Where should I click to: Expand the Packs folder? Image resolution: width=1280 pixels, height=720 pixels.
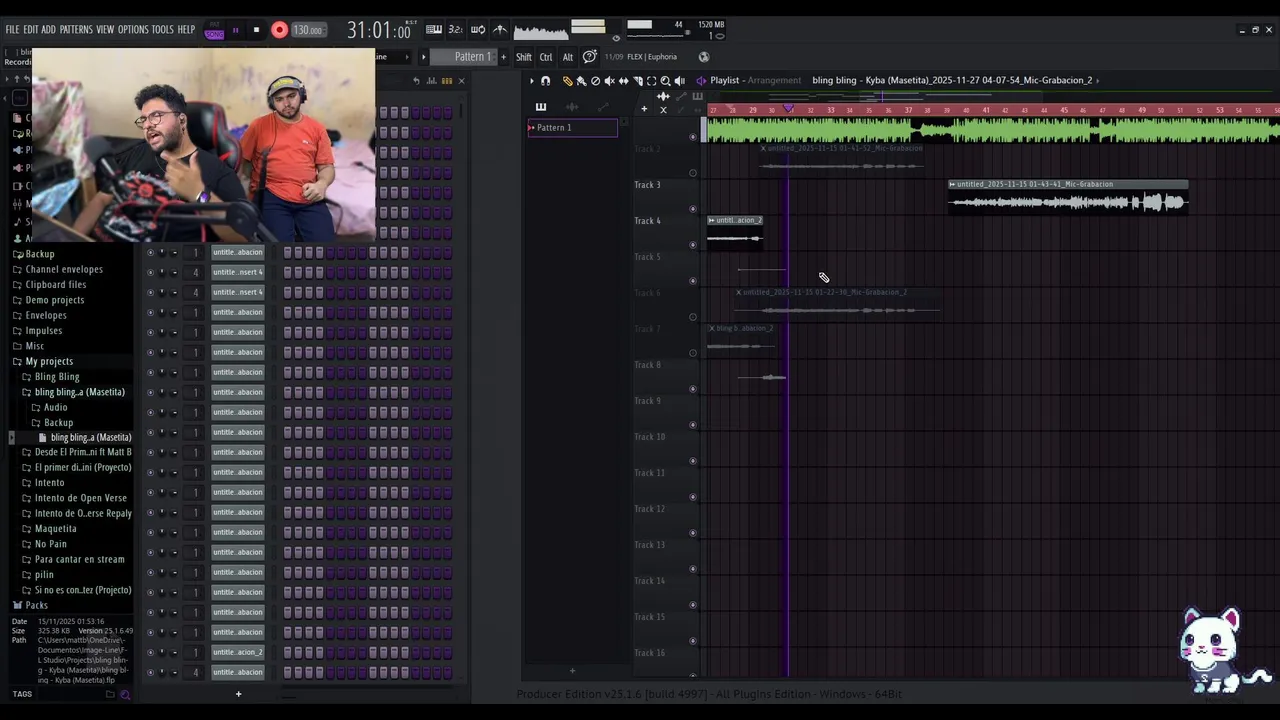pyautogui.click(x=36, y=605)
